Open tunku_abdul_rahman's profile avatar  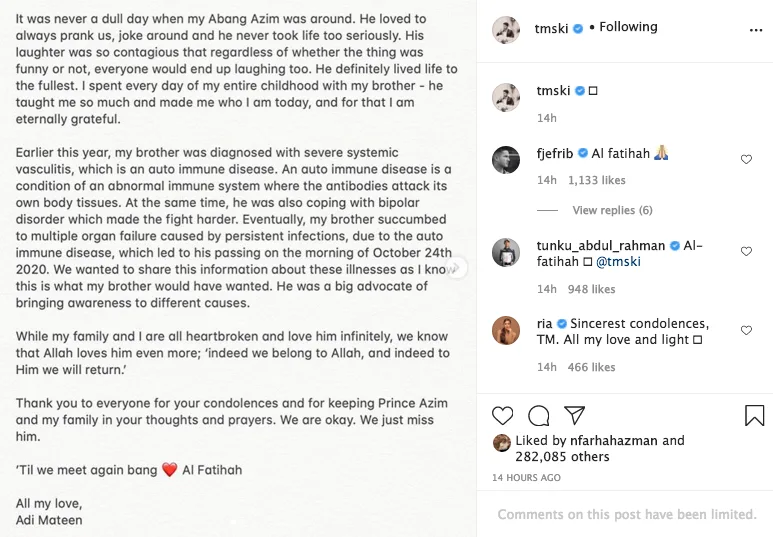pos(507,252)
